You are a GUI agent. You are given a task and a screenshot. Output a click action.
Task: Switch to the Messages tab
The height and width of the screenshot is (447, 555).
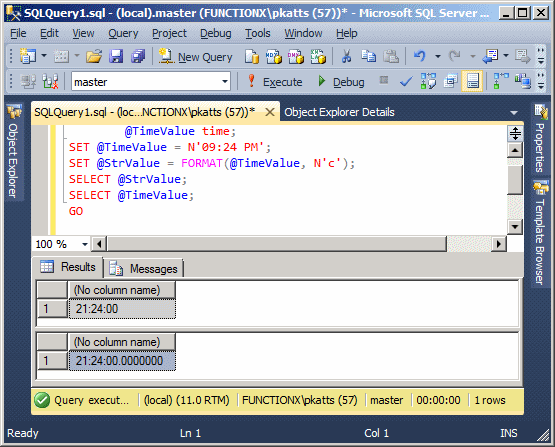coord(144,269)
